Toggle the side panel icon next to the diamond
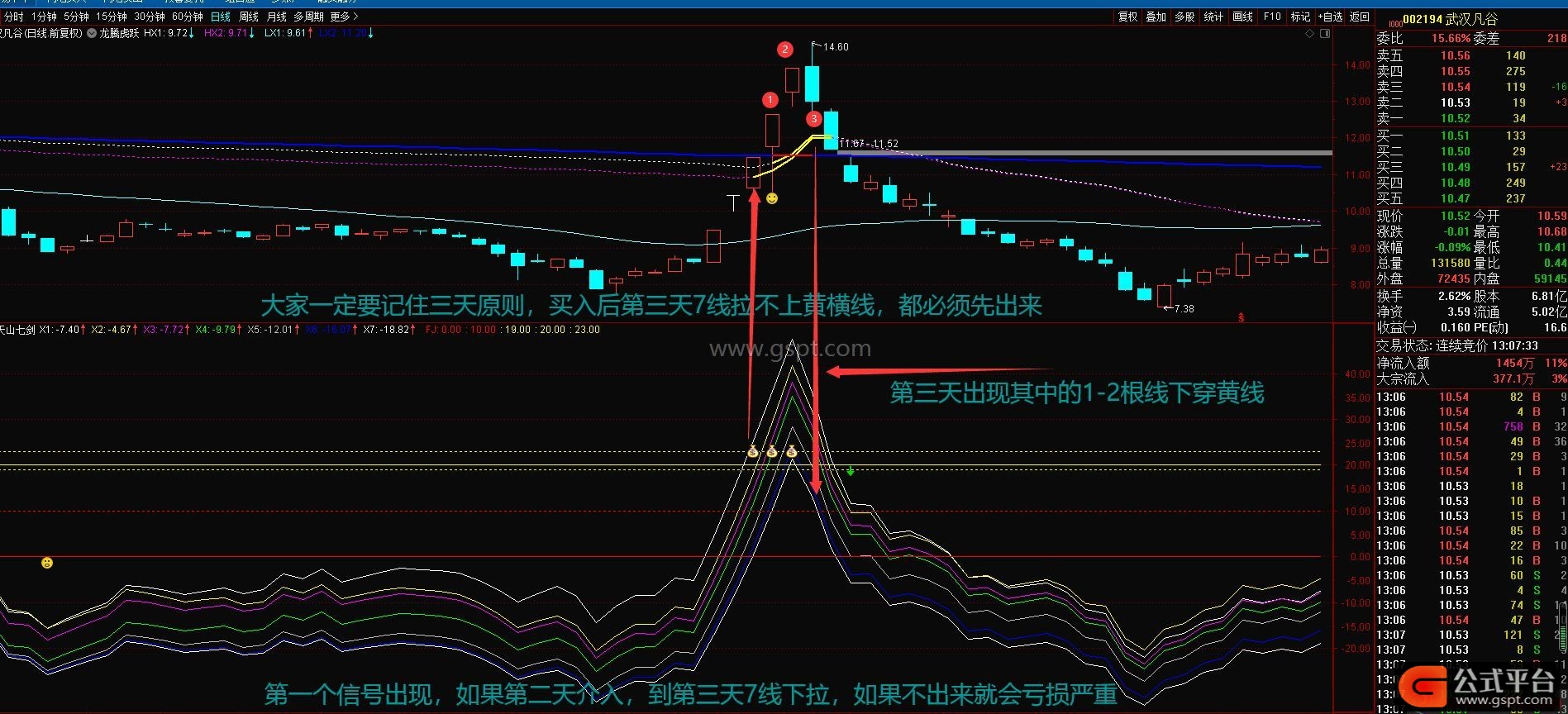Image resolution: width=1568 pixels, height=714 pixels. click(x=1325, y=34)
